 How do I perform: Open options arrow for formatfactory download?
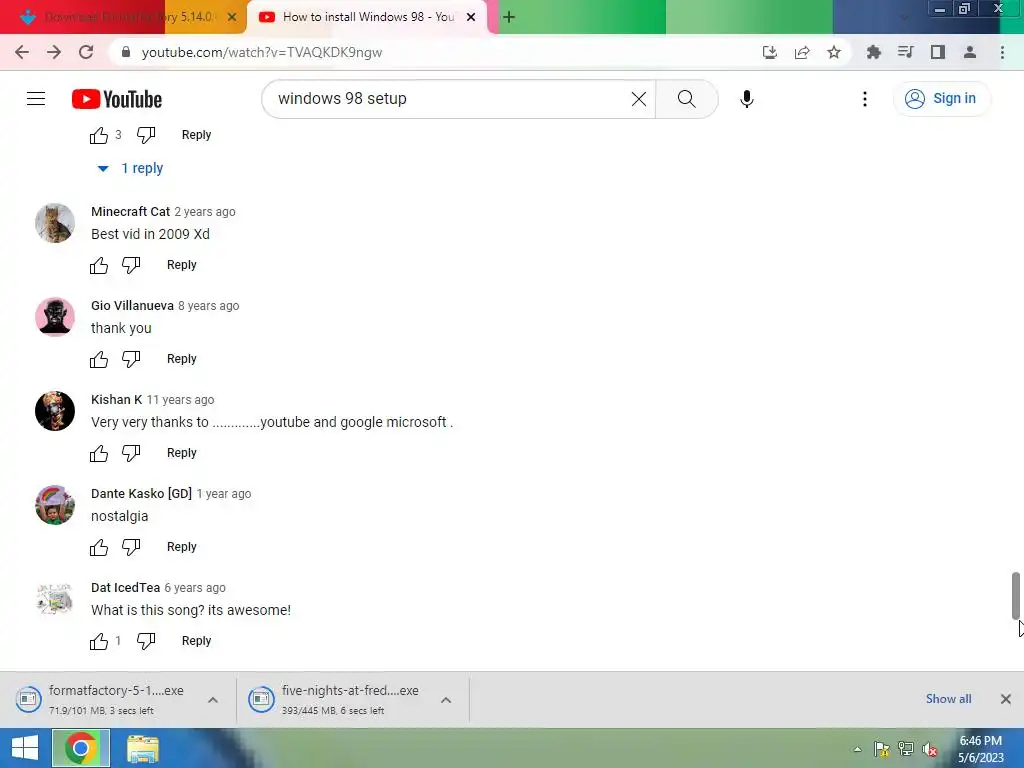[213, 700]
